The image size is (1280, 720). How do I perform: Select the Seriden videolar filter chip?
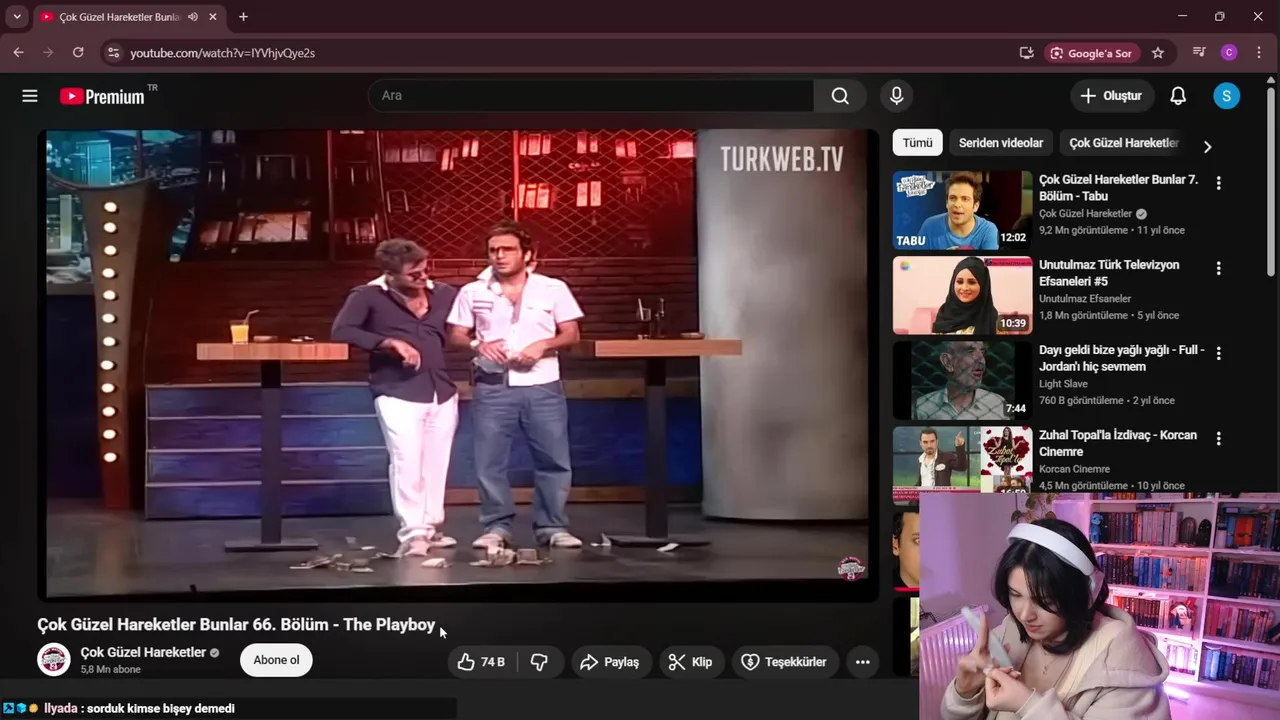(x=1001, y=143)
